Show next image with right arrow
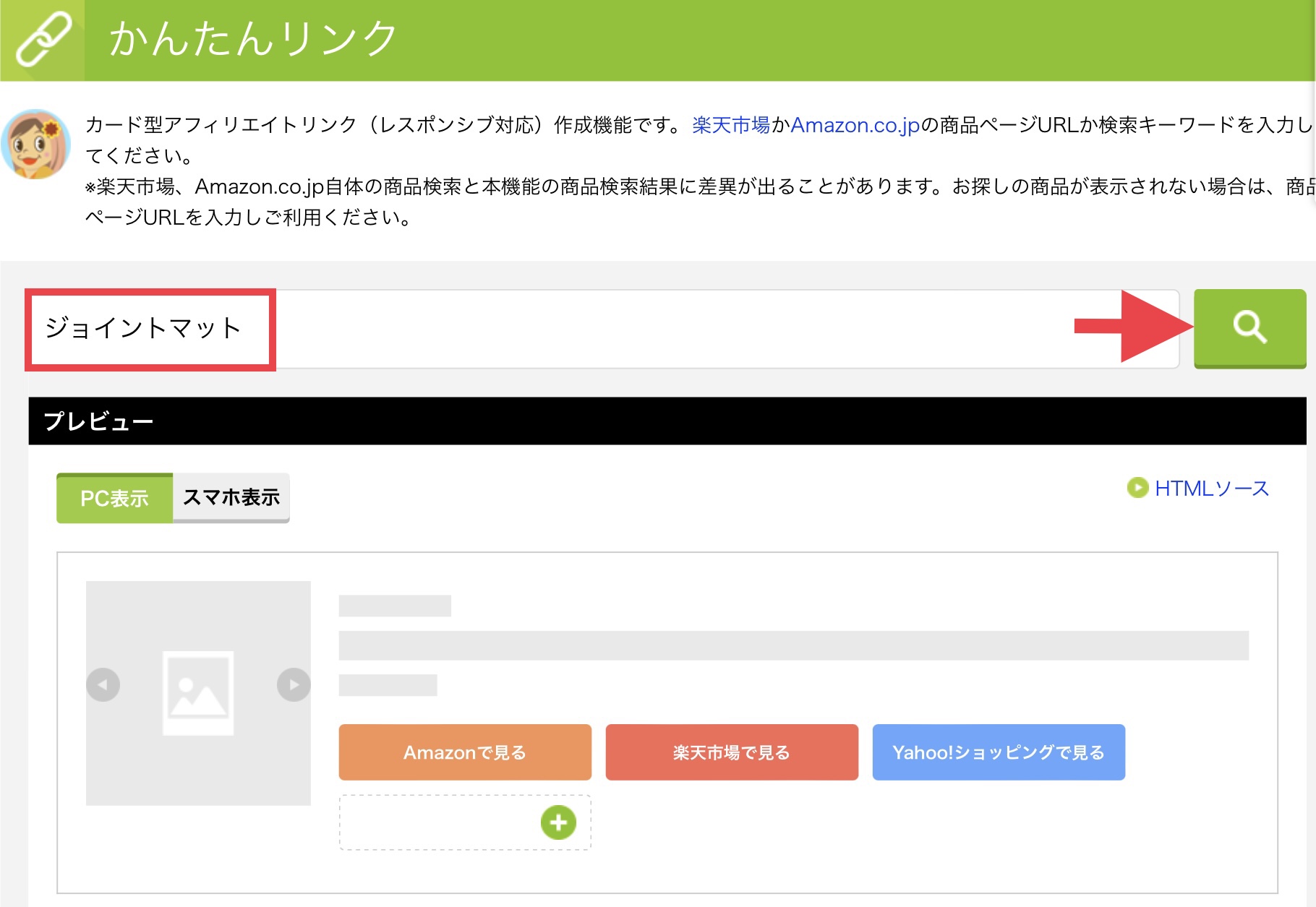 [294, 684]
